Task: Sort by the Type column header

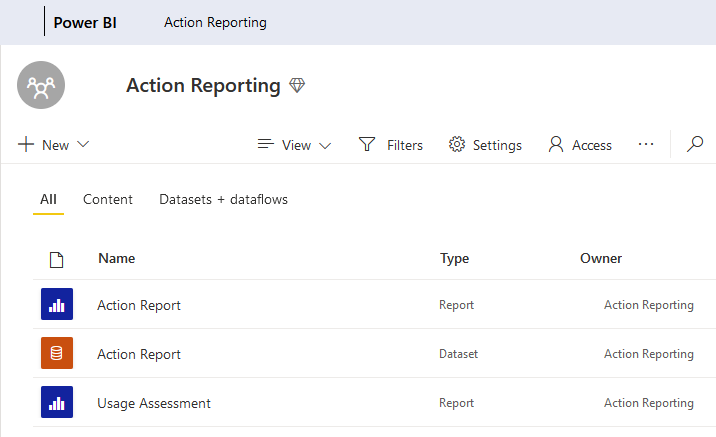Action: (x=454, y=259)
